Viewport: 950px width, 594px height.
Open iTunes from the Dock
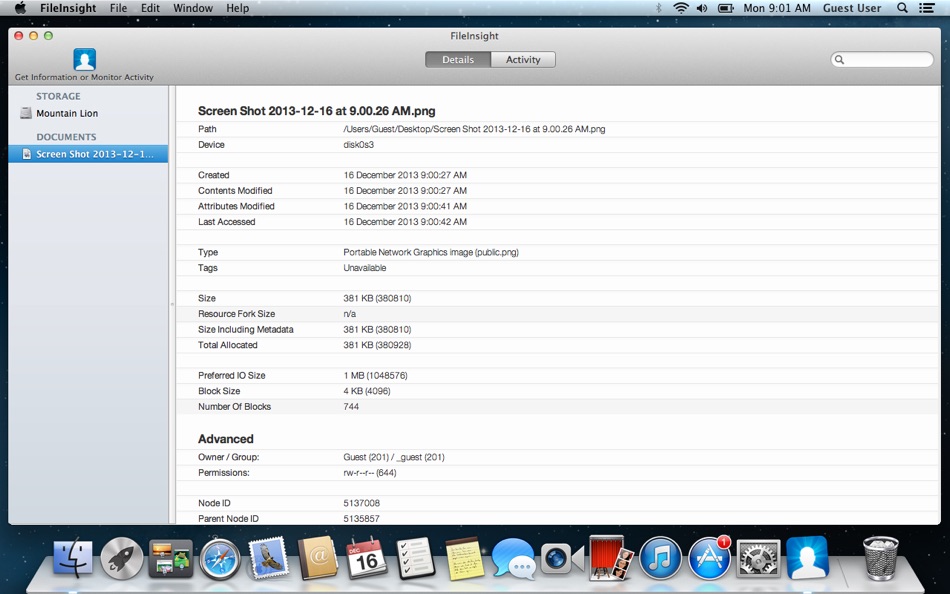click(x=660, y=558)
